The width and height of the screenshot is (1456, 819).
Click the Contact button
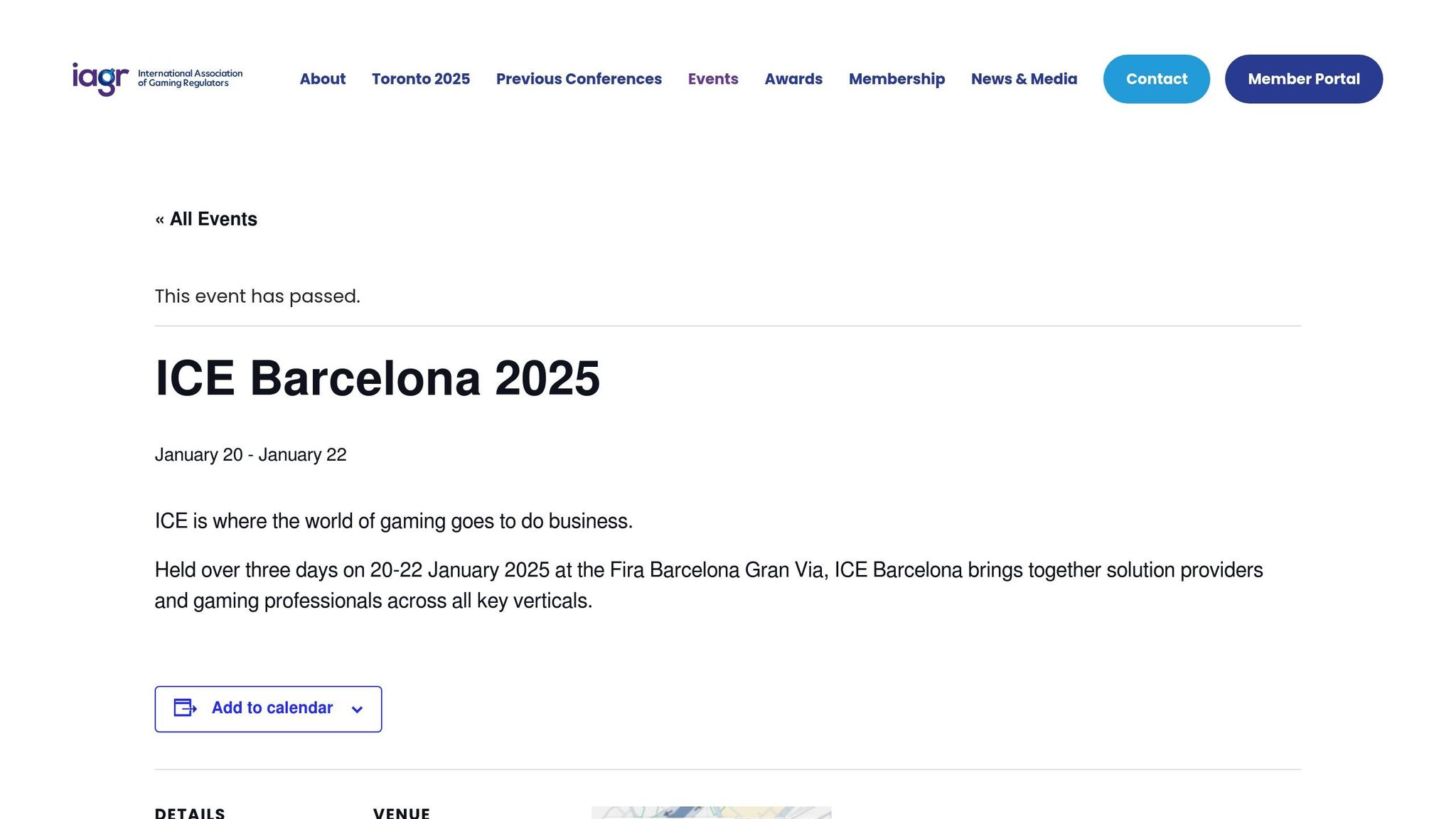coord(1156,79)
